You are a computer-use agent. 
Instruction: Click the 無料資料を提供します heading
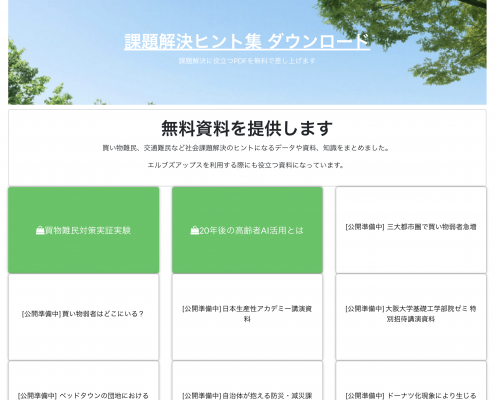pos(247,128)
